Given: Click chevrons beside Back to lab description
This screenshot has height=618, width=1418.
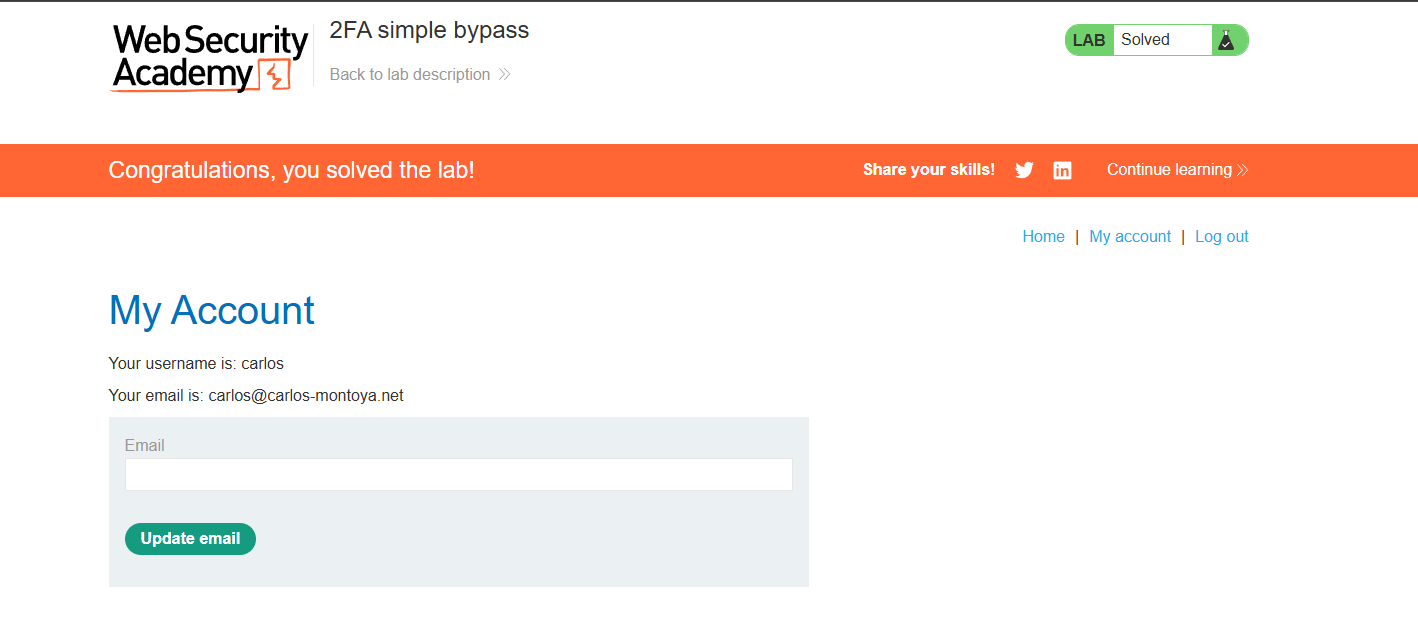Looking at the screenshot, I should click(x=505, y=74).
